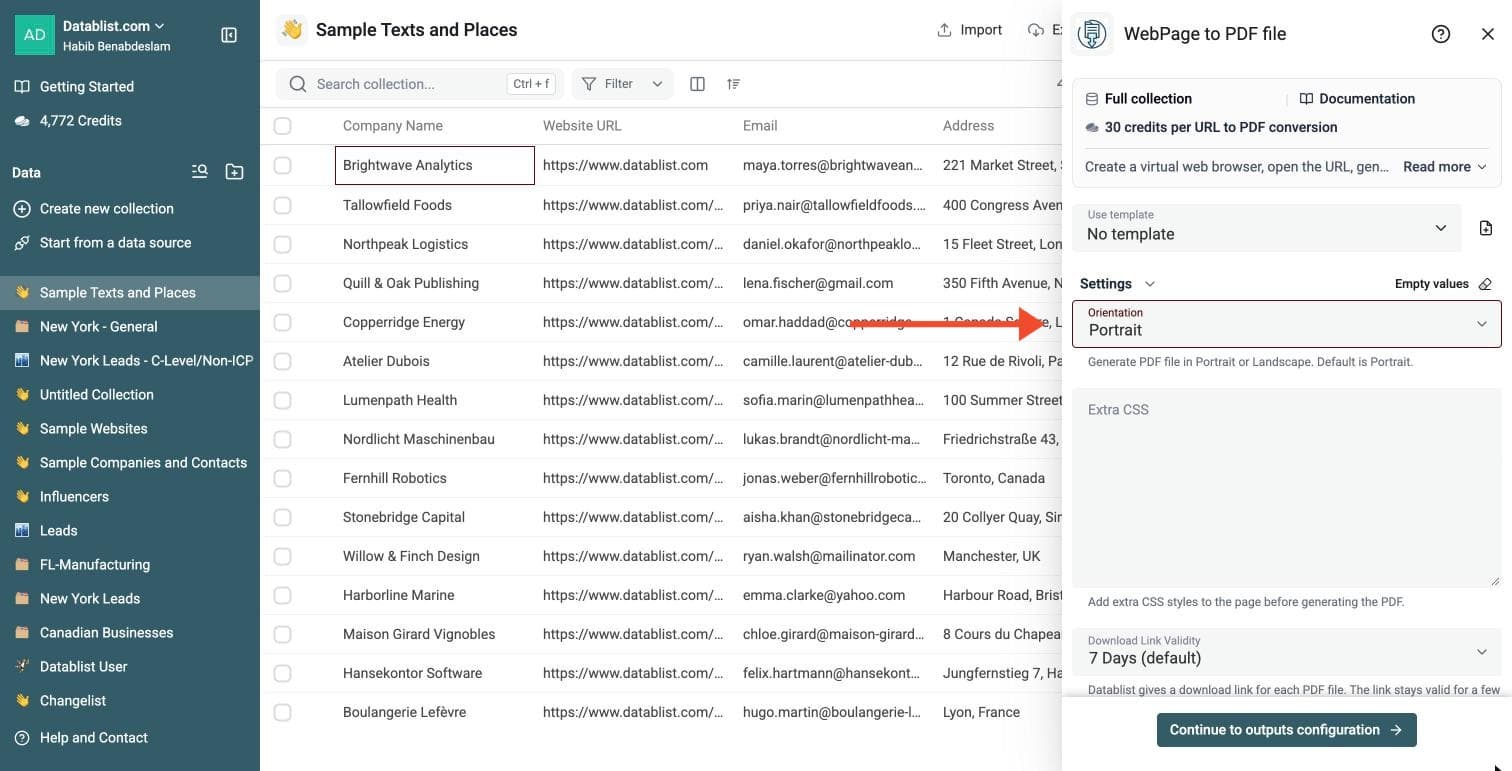This screenshot has width=1512, height=771.
Task: Click the new folder icon in Data header
Action: click(x=234, y=172)
